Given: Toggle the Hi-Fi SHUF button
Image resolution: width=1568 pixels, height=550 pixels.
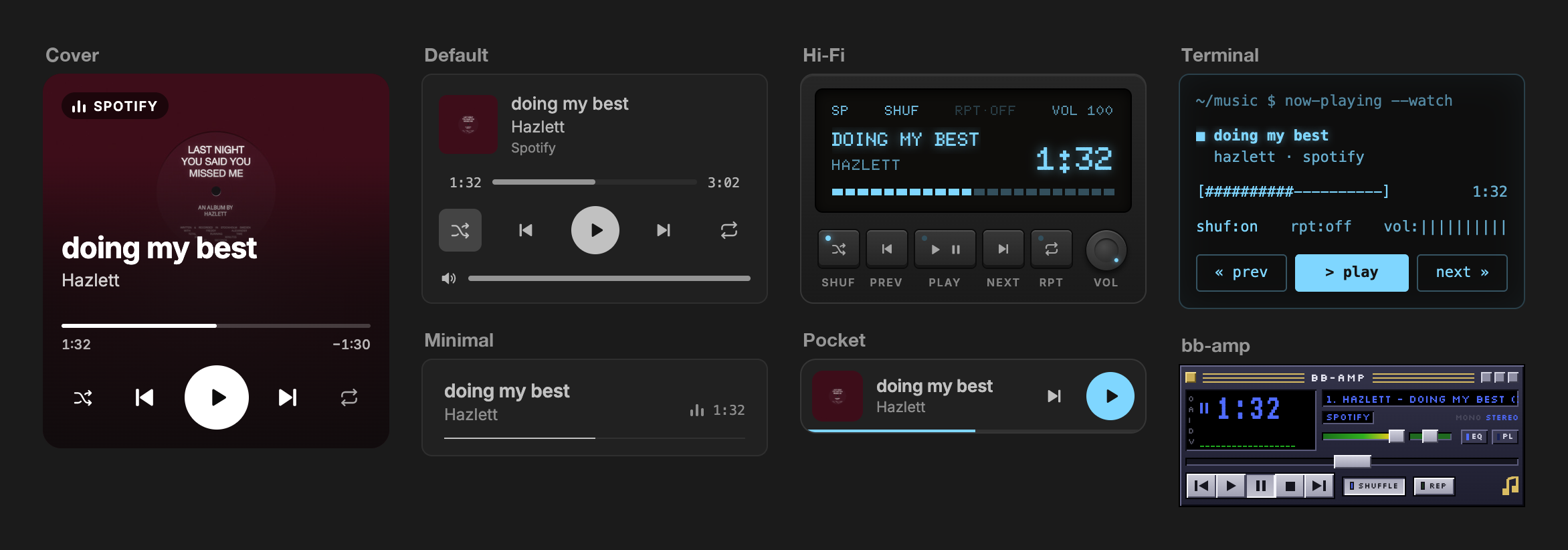Looking at the screenshot, I should [839, 249].
